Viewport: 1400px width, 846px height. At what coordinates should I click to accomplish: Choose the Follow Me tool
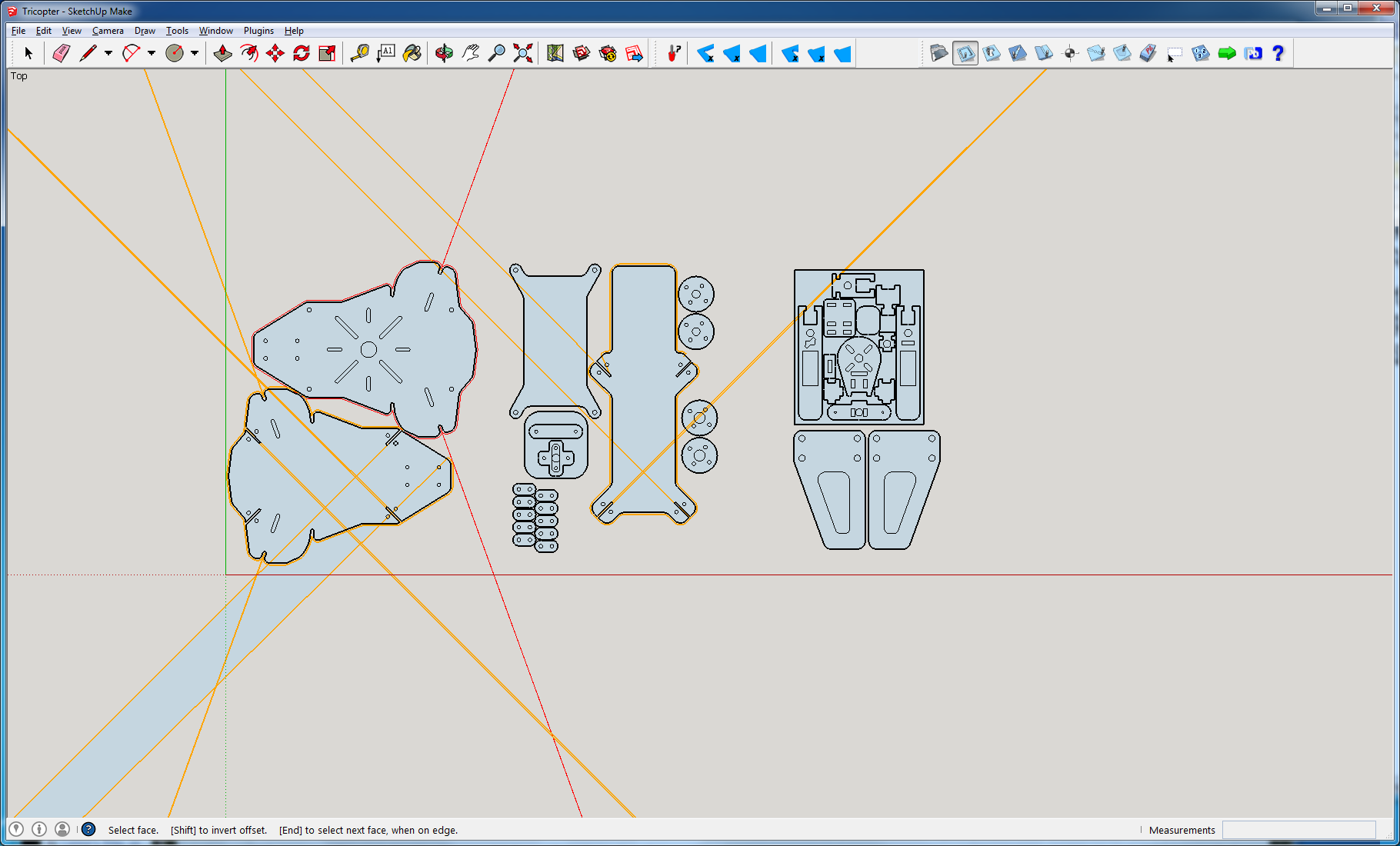(248, 53)
